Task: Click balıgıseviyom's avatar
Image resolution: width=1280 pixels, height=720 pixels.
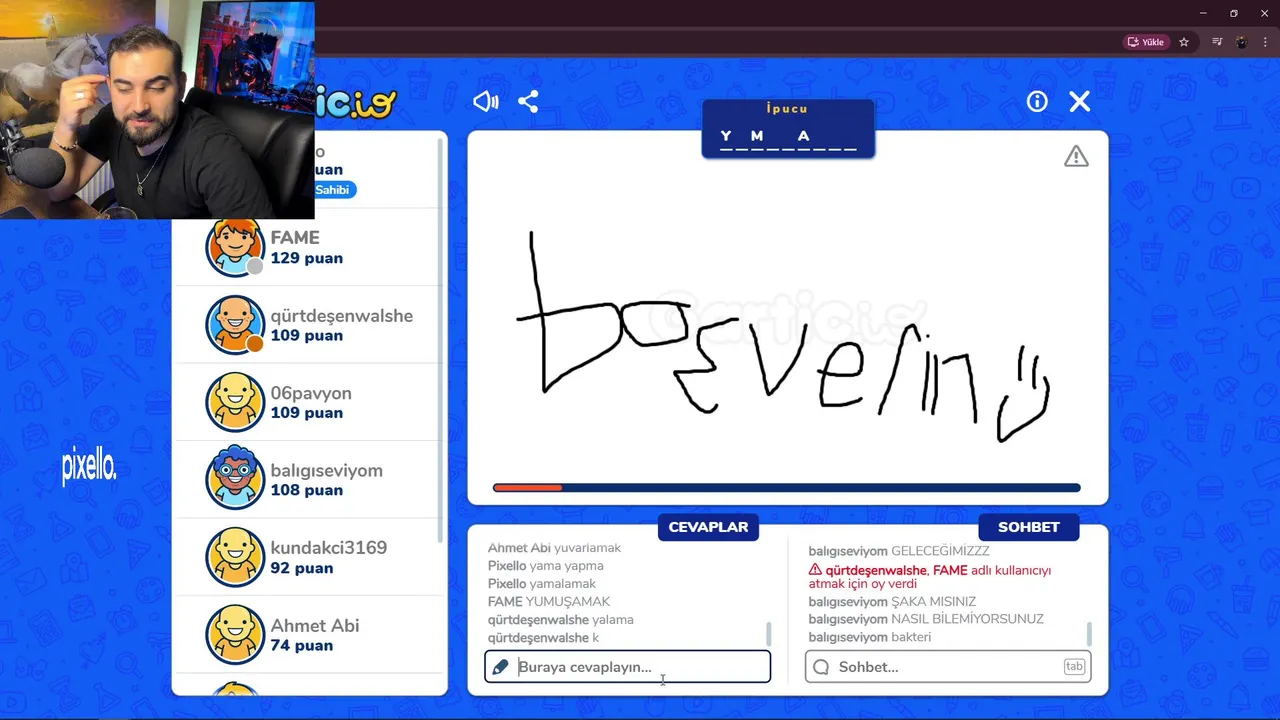Action: (x=235, y=479)
